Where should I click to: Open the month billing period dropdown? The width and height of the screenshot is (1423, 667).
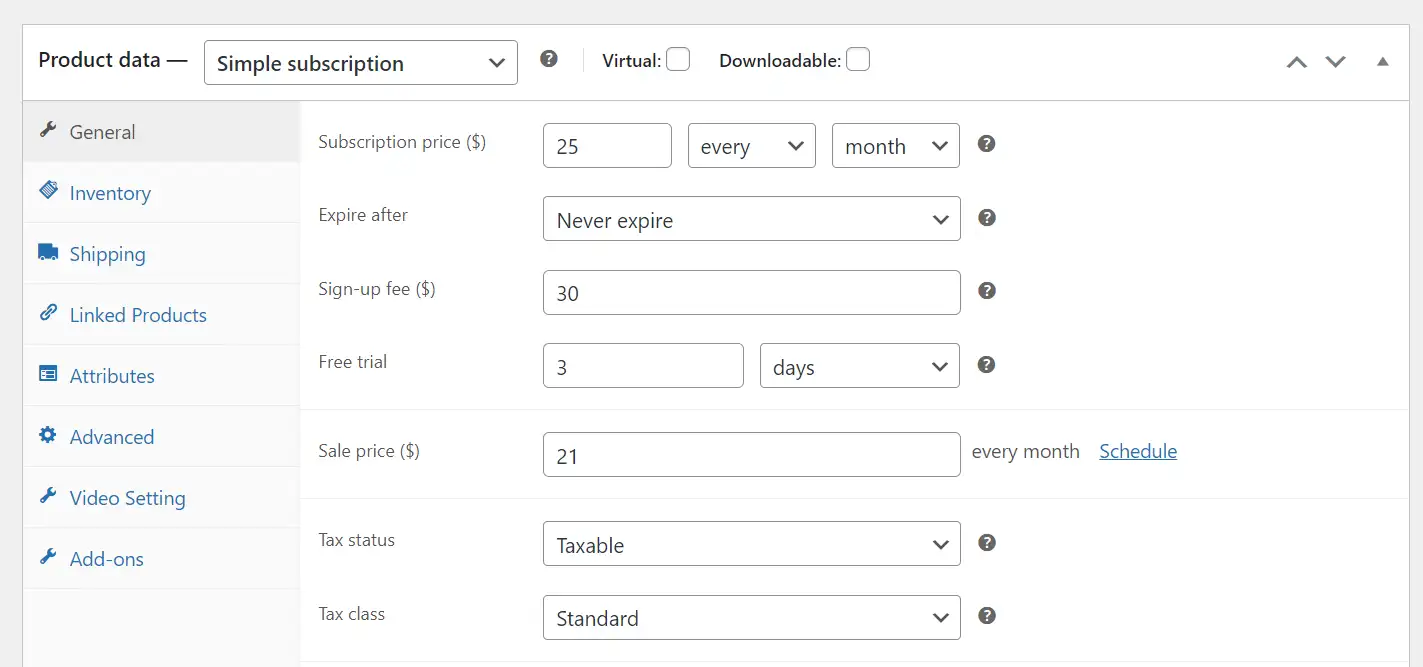[896, 146]
